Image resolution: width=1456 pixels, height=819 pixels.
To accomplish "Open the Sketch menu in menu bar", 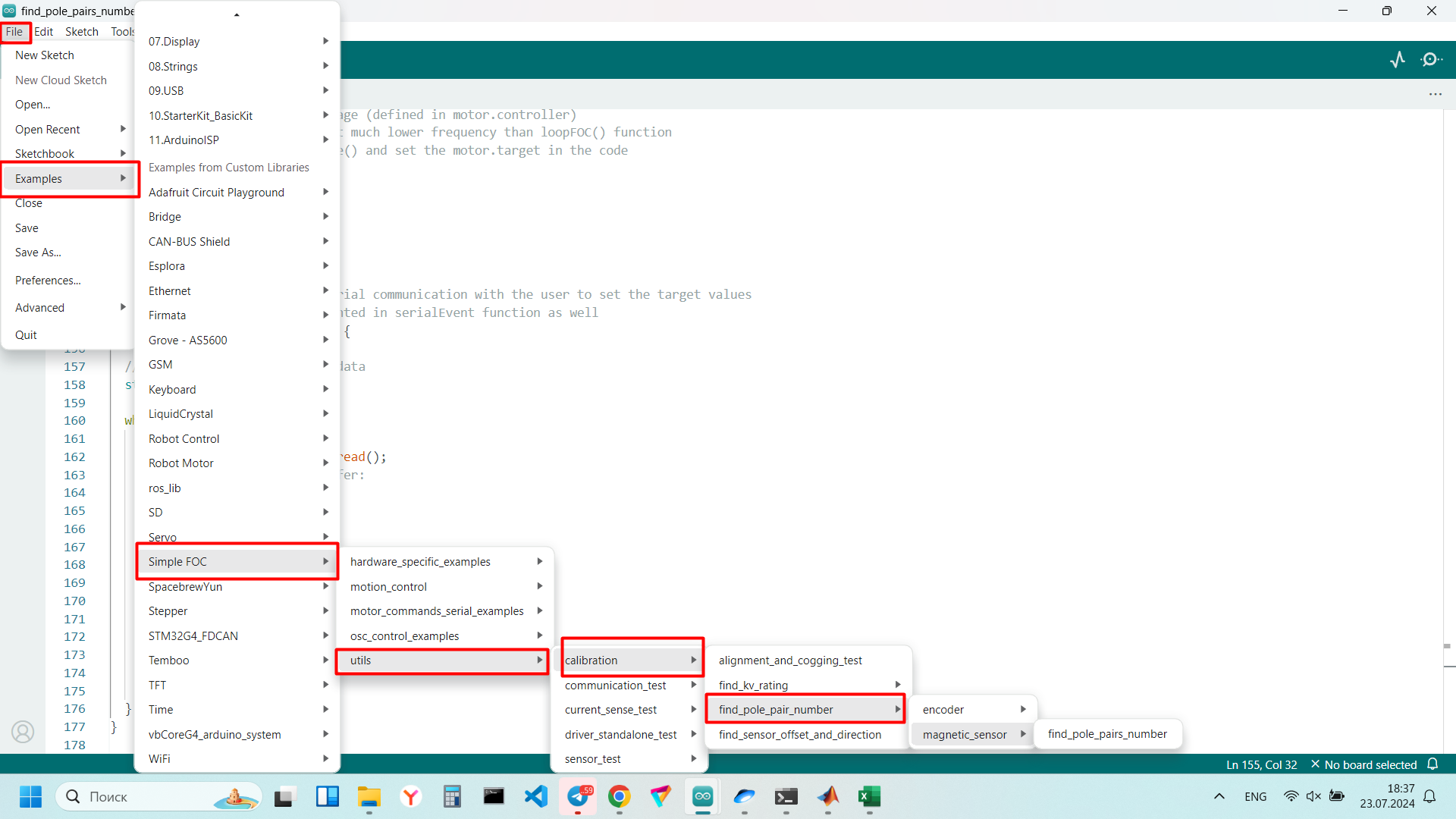I will tap(82, 32).
